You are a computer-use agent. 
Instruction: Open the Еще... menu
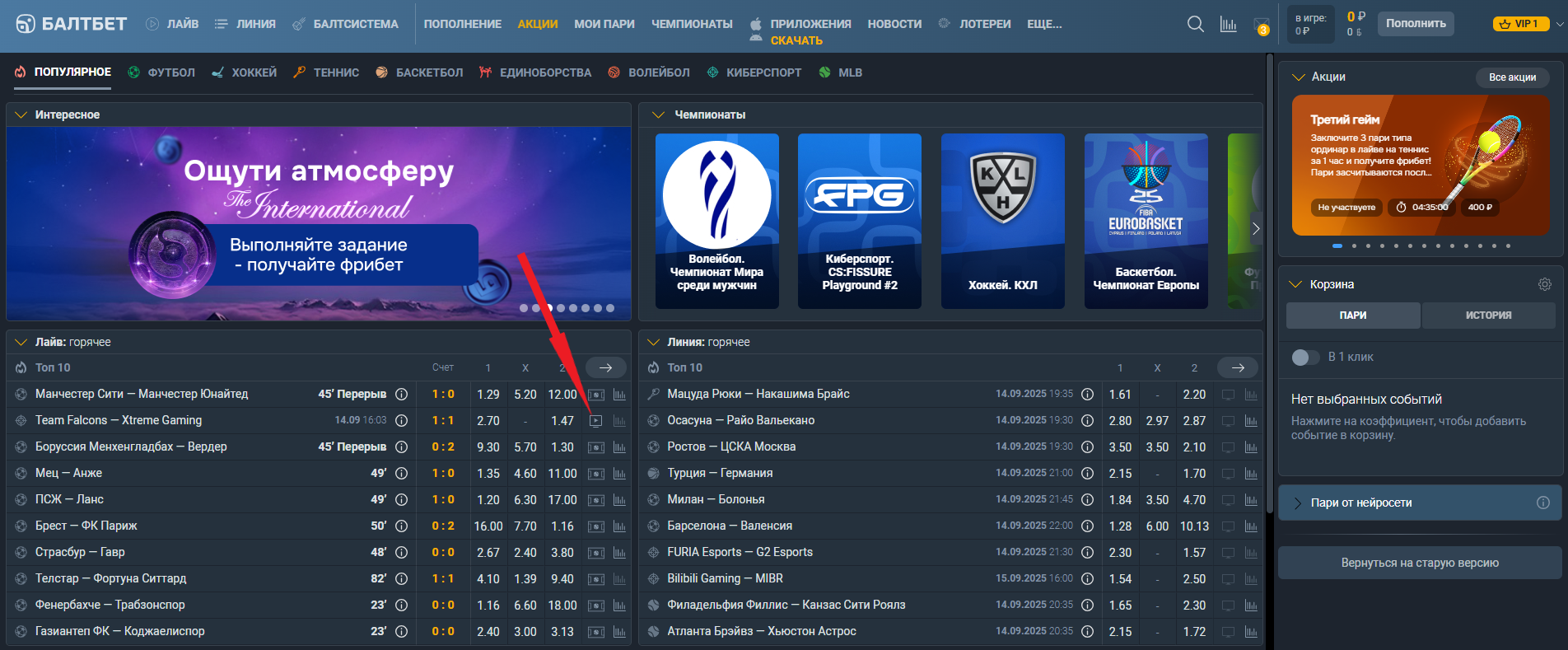click(x=1044, y=24)
